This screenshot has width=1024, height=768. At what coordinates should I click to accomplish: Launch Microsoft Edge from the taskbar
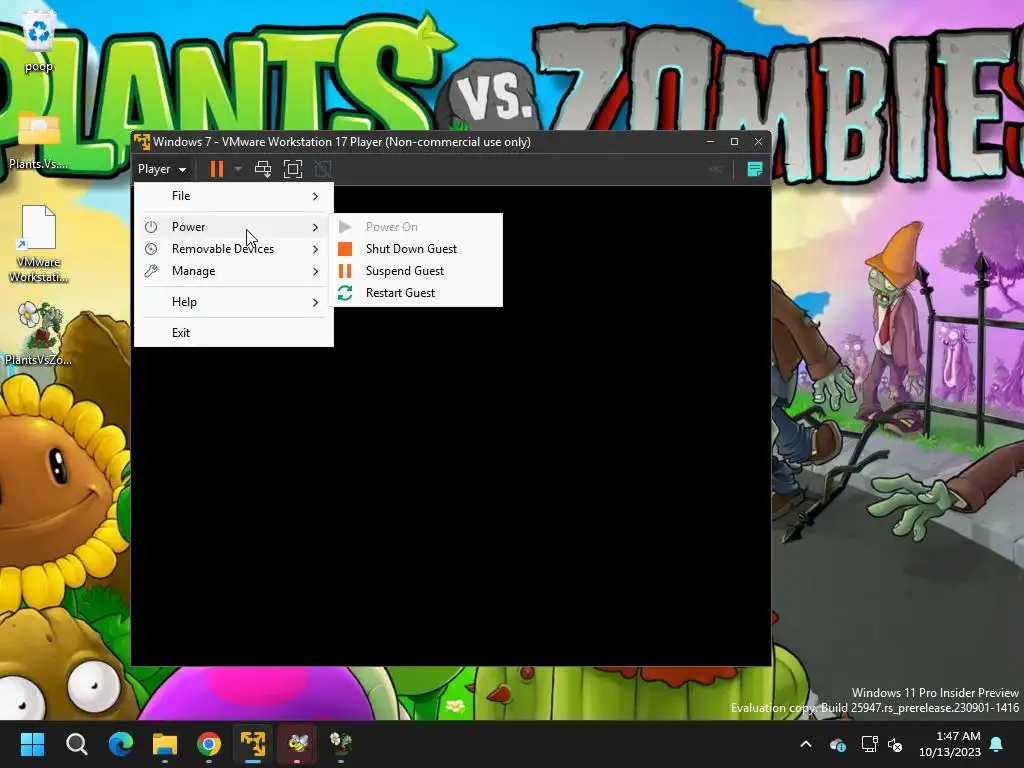pyautogui.click(x=121, y=744)
